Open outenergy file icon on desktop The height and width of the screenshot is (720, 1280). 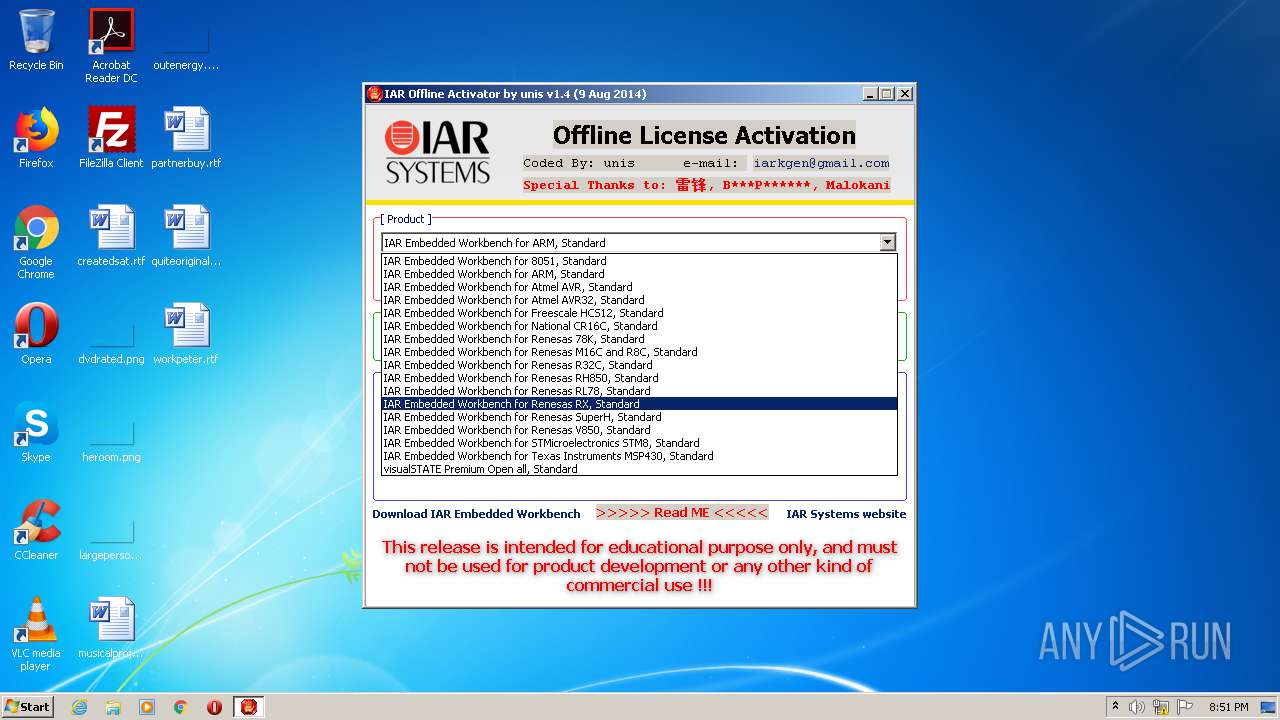pyautogui.click(x=186, y=46)
